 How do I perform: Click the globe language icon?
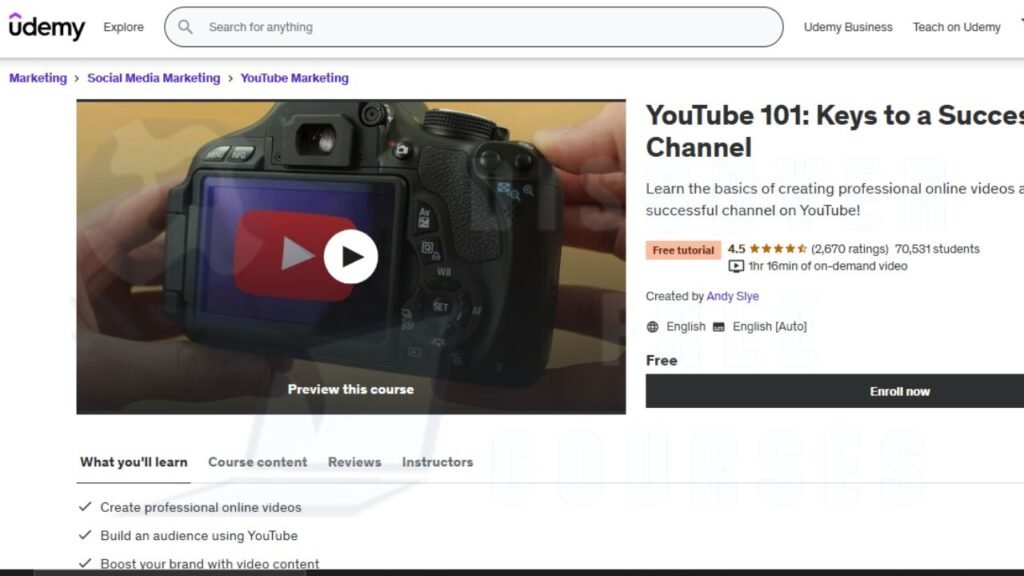pyautogui.click(x=652, y=327)
